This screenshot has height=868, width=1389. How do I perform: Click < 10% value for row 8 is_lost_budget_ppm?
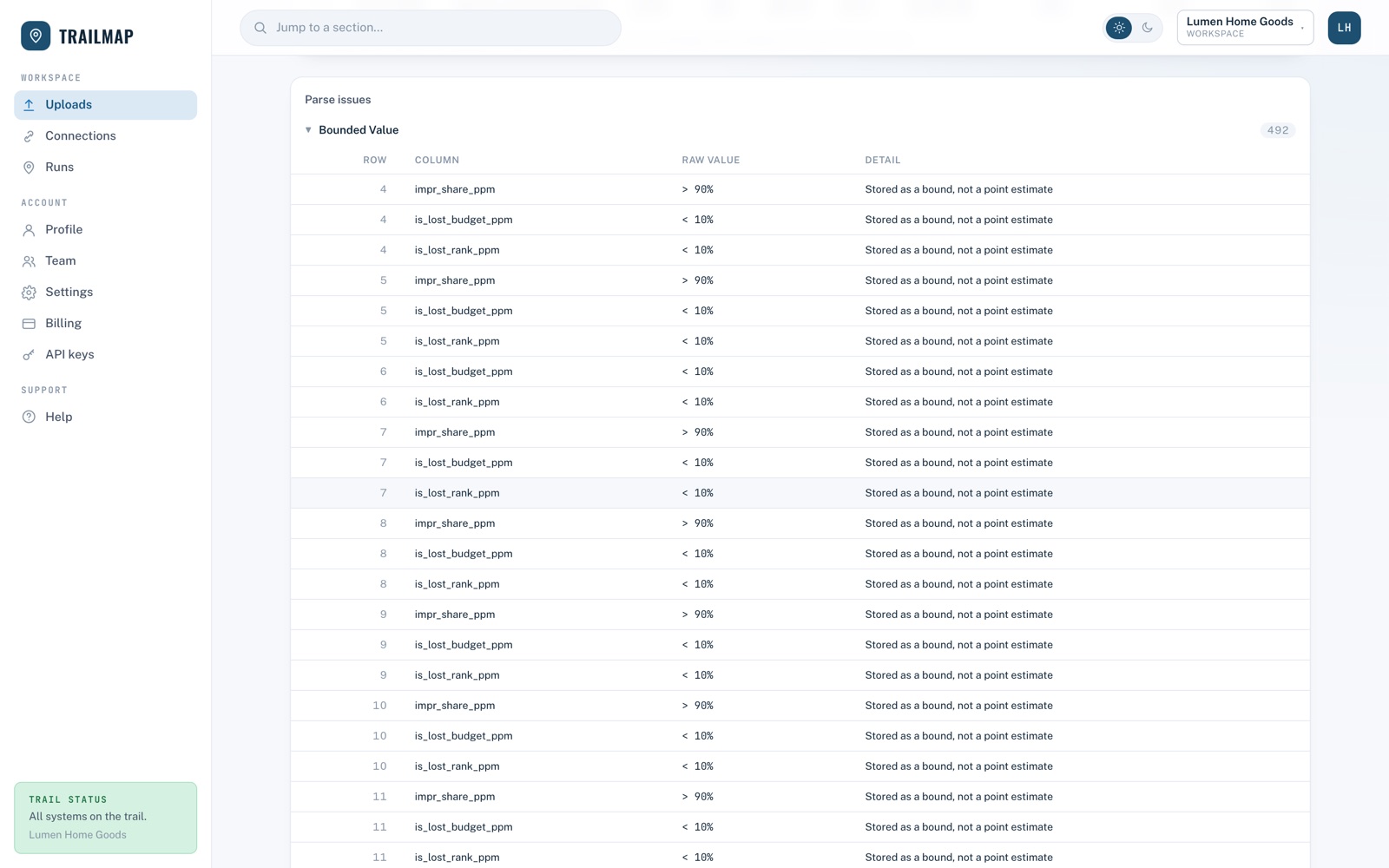click(x=698, y=554)
